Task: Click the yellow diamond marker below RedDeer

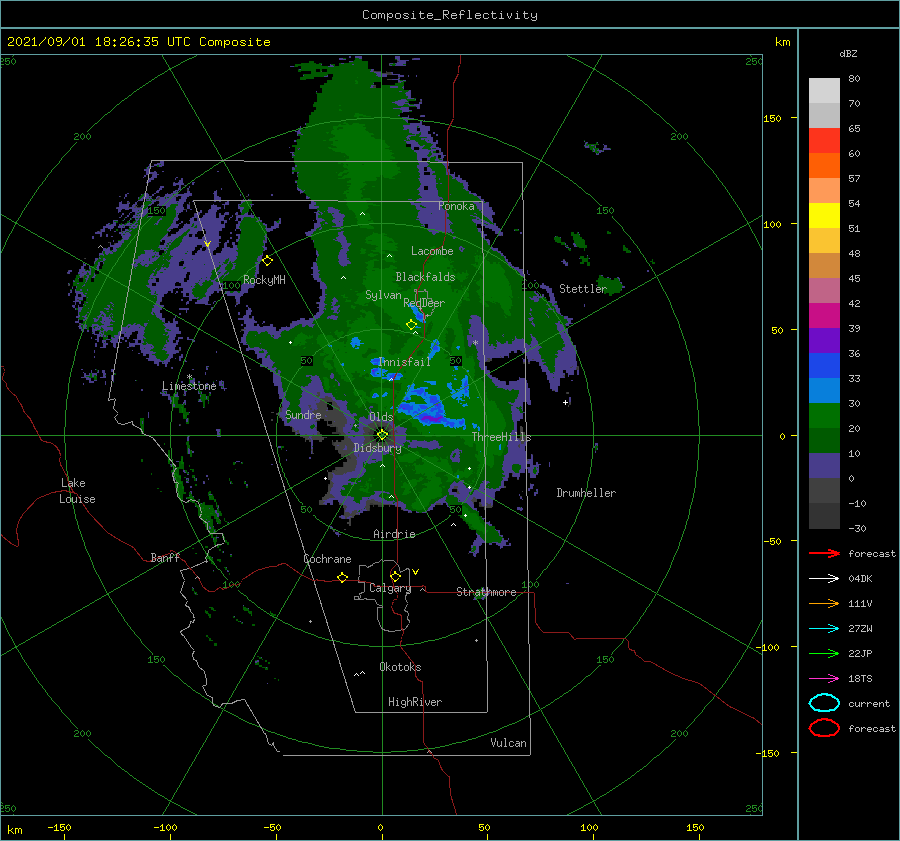Action: pyautogui.click(x=412, y=325)
